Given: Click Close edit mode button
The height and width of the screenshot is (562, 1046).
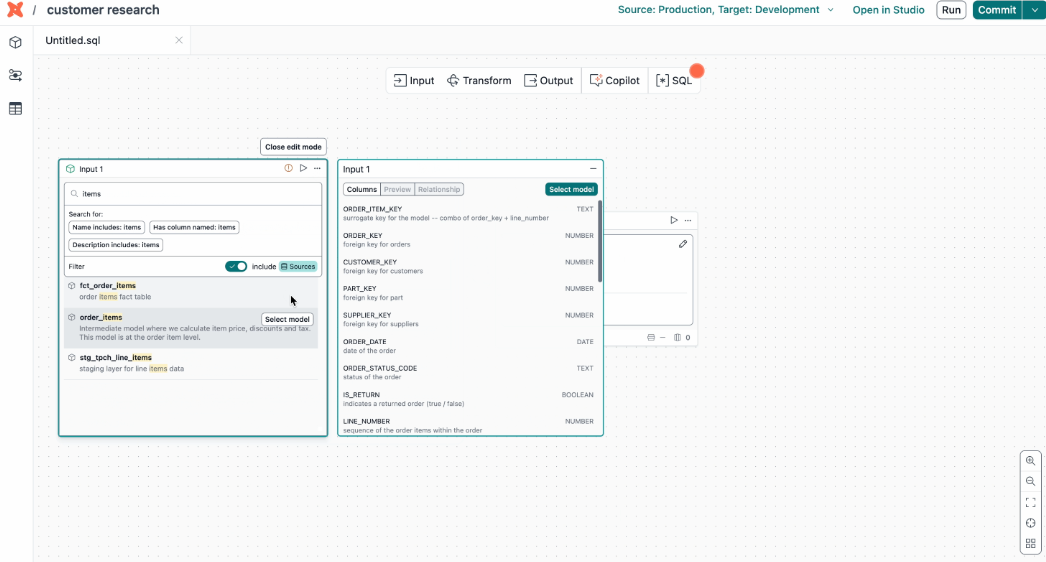Looking at the screenshot, I should click(293, 147).
